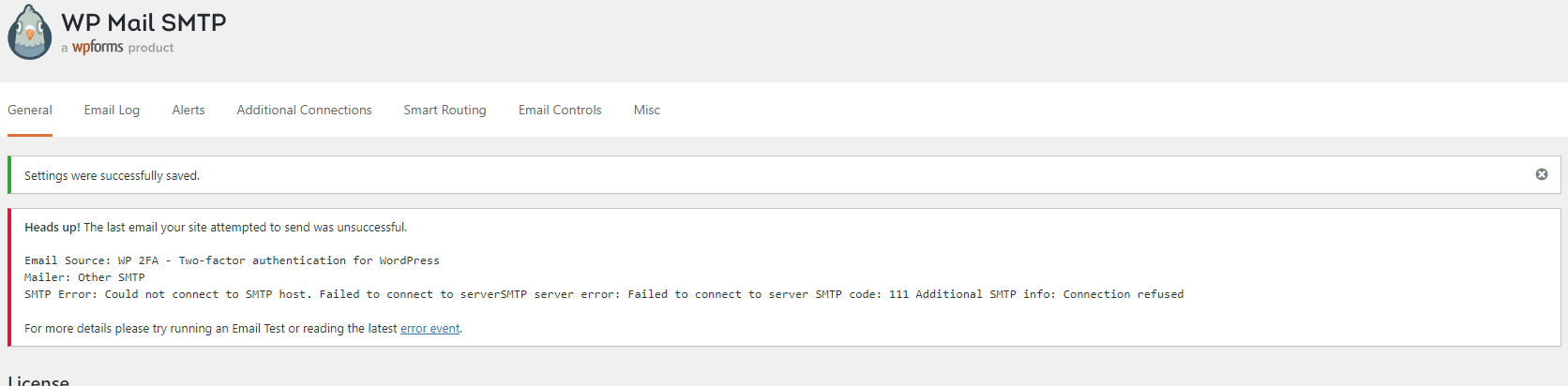Open the Misc tab
The width and height of the screenshot is (1568, 386).
pos(647,110)
